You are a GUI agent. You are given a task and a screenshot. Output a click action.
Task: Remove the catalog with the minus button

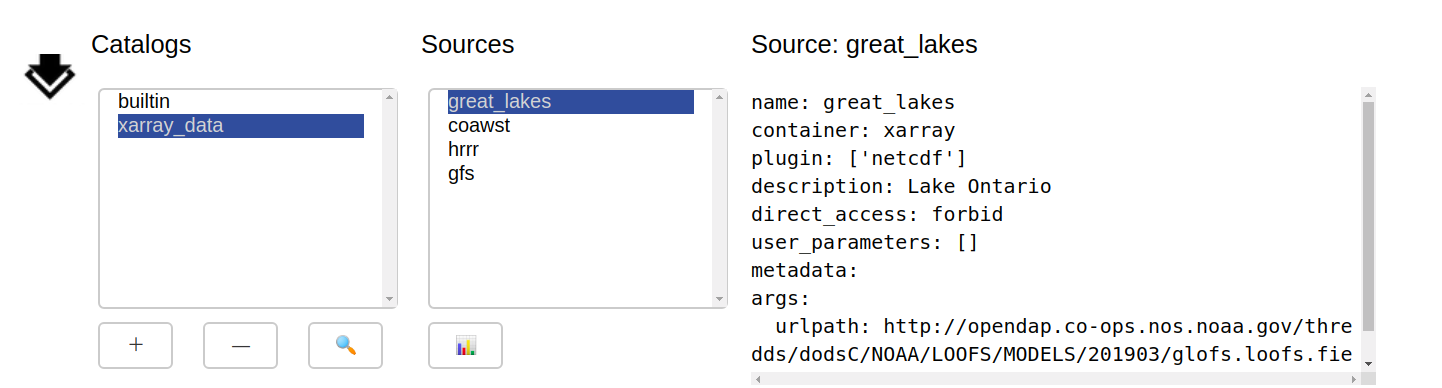(240, 345)
